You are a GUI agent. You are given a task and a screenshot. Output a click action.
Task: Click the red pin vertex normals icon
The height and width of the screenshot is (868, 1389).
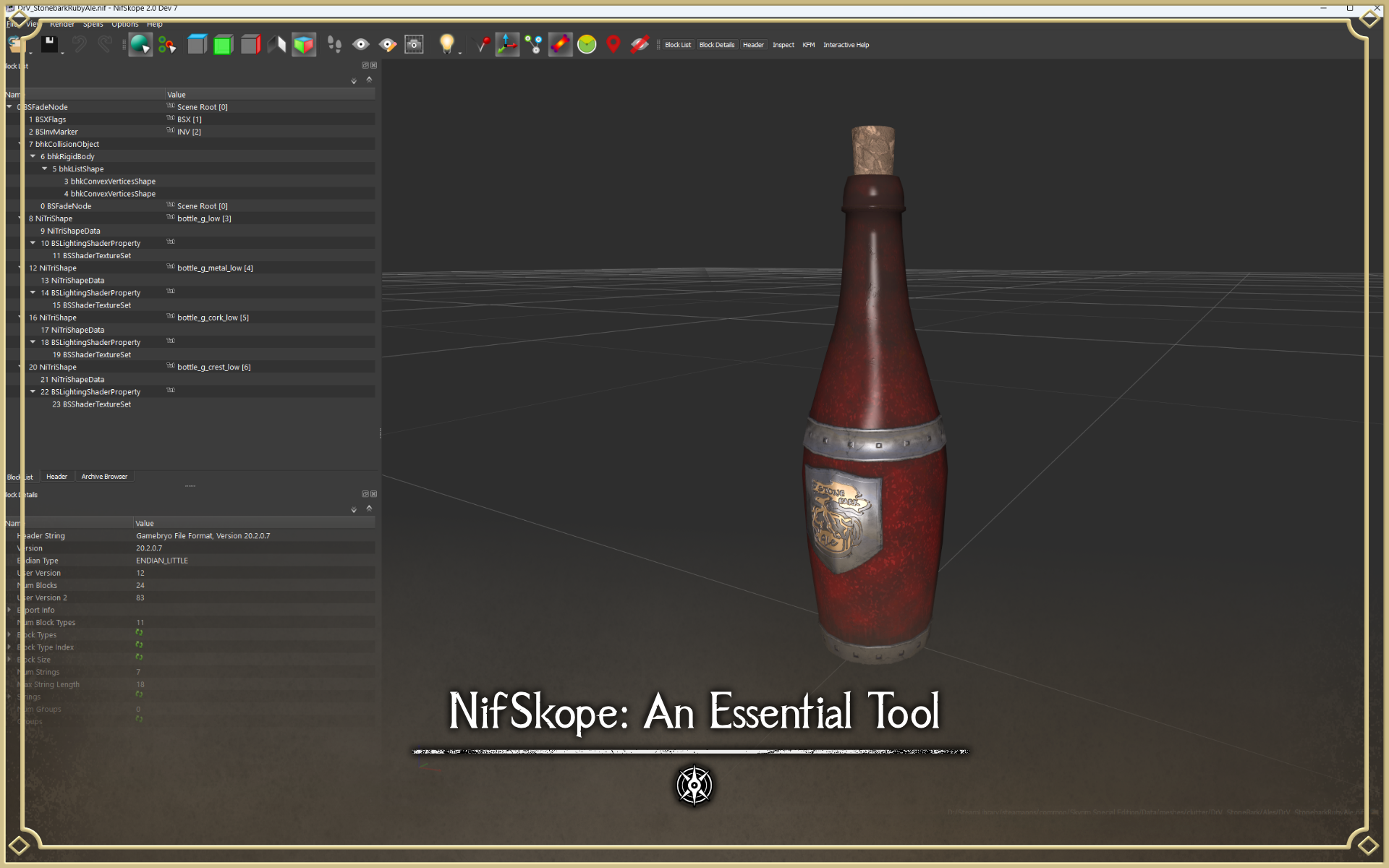pos(482,44)
